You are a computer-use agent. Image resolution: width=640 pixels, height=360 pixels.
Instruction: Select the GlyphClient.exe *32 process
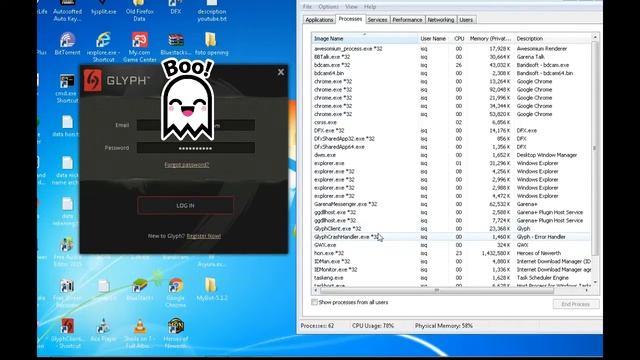click(451, 229)
